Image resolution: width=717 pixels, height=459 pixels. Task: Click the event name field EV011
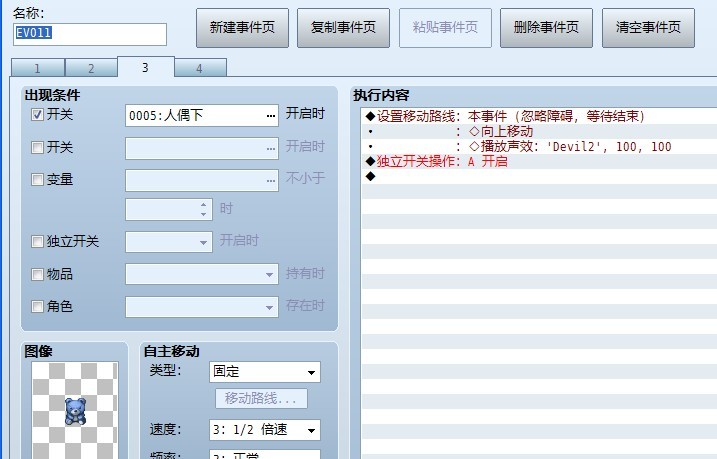(90, 34)
